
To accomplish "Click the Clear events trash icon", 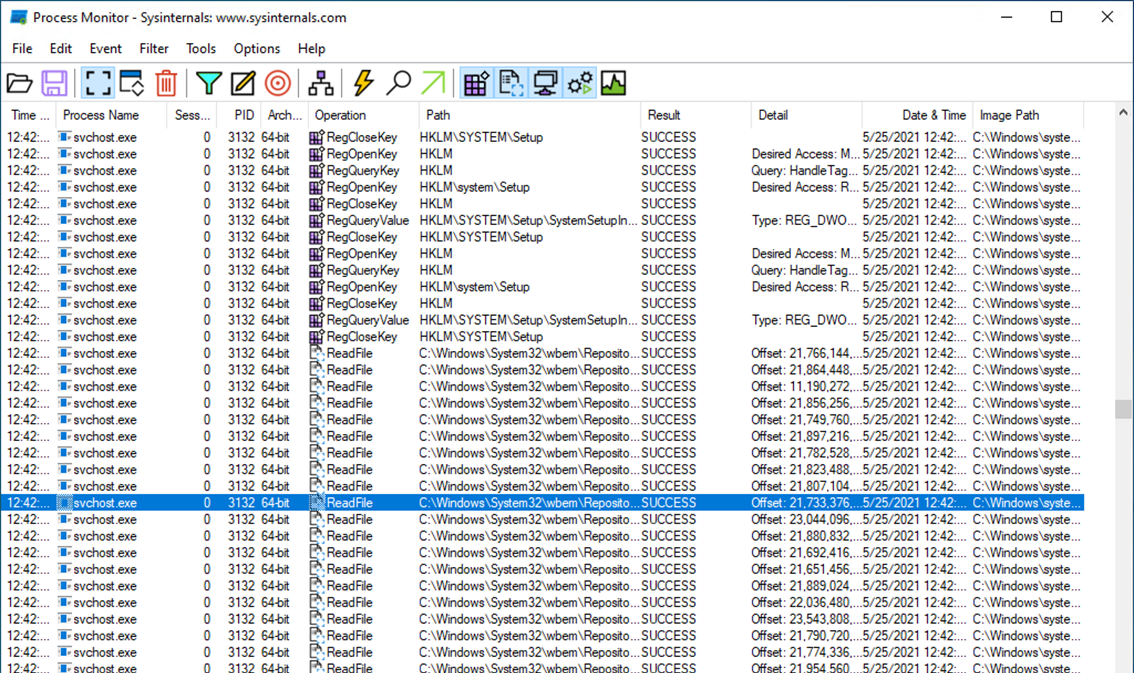I will tap(166, 83).
